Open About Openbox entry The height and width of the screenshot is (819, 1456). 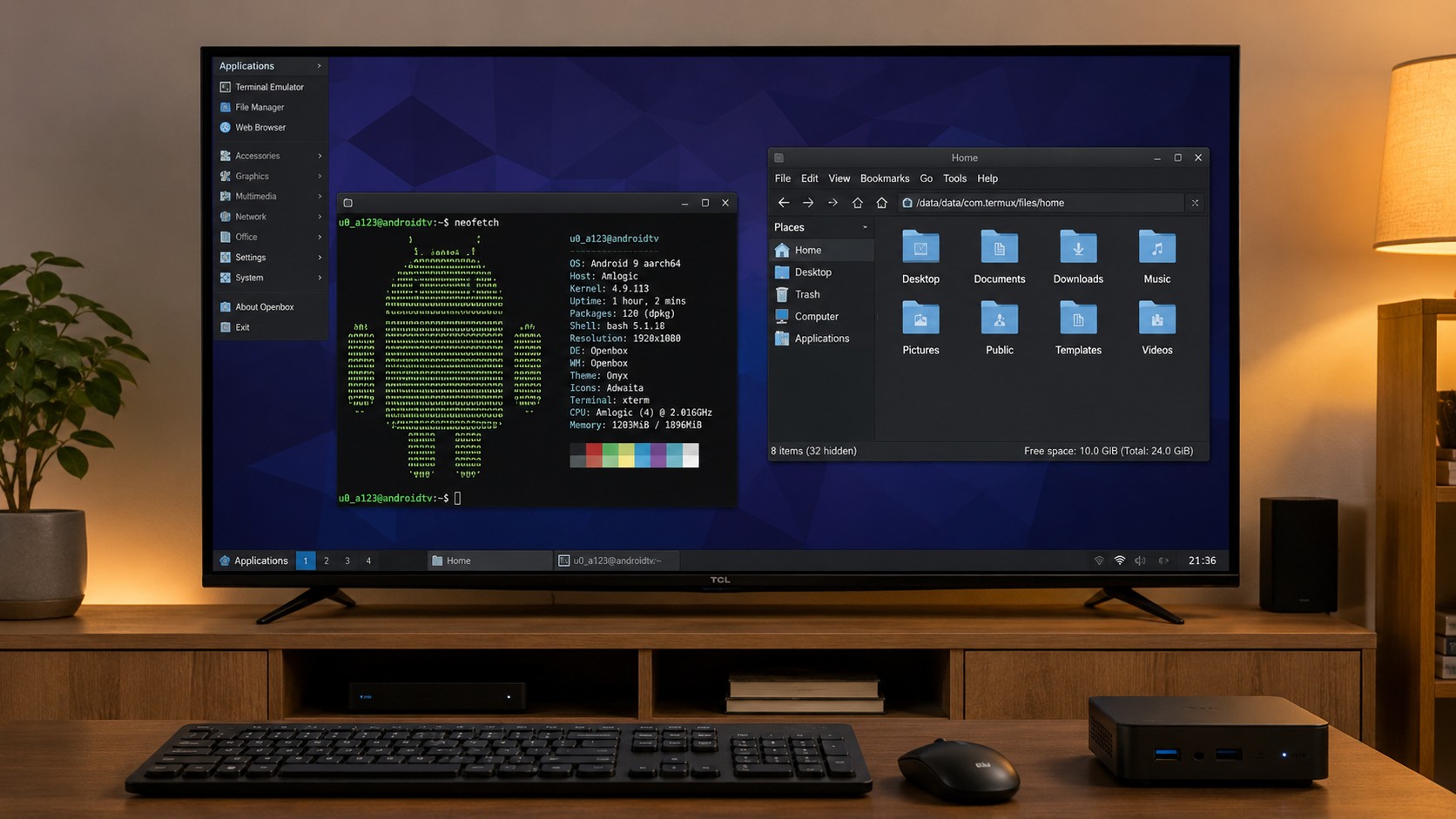[x=270, y=307]
